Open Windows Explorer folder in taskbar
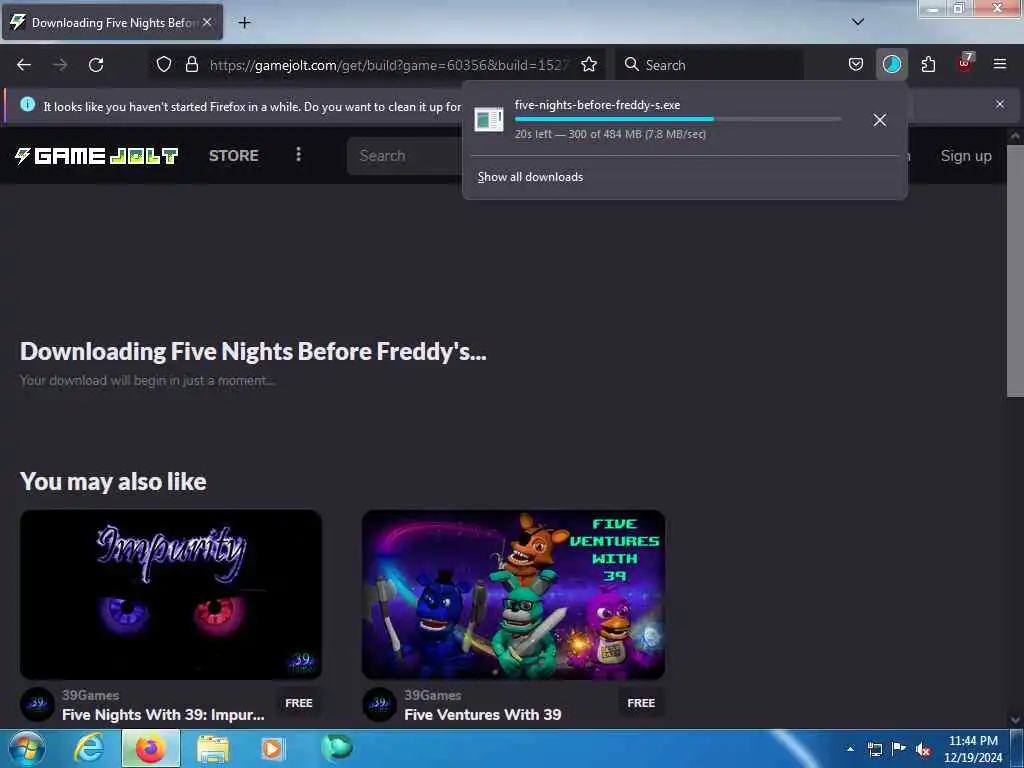This screenshot has width=1024, height=768. tap(212, 749)
